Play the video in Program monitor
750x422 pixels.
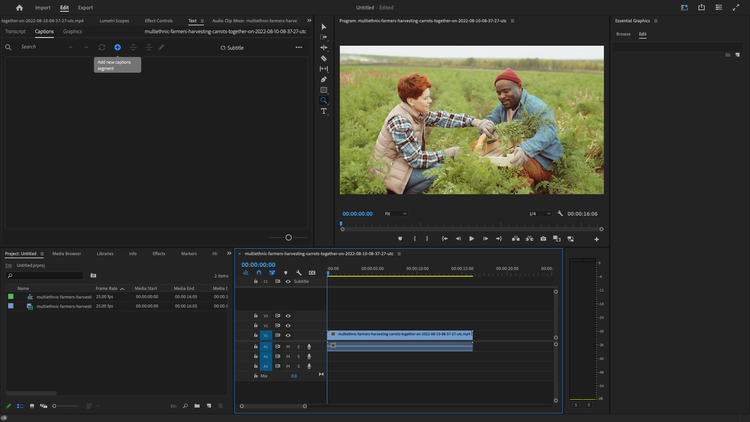coord(471,239)
